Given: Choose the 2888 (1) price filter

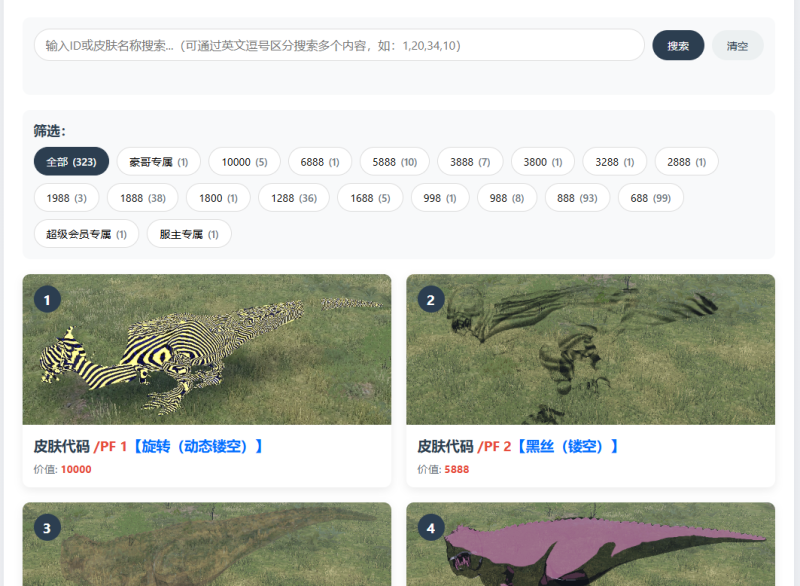Looking at the screenshot, I should coord(686,161).
